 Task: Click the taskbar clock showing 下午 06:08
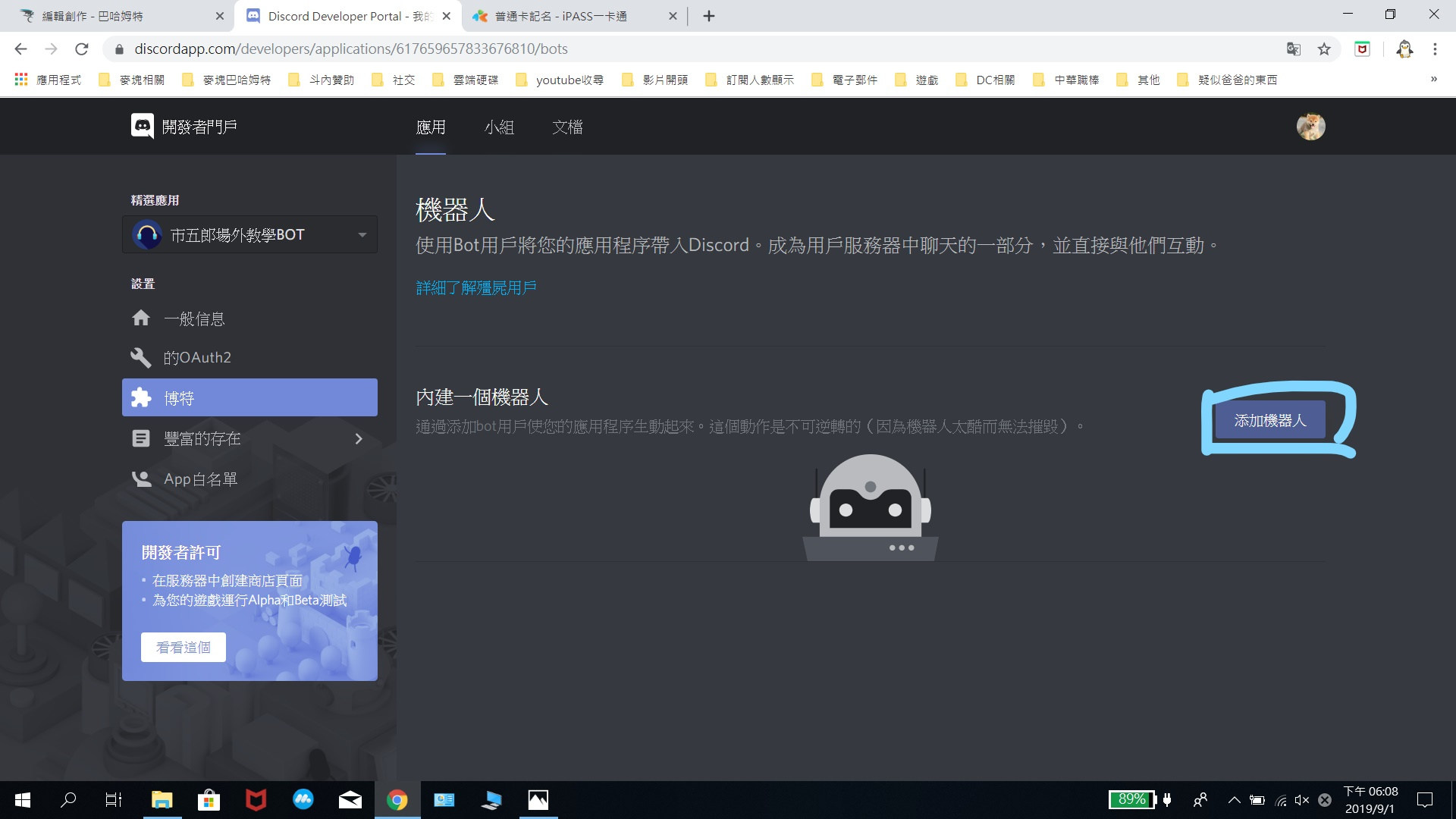[1371, 800]
